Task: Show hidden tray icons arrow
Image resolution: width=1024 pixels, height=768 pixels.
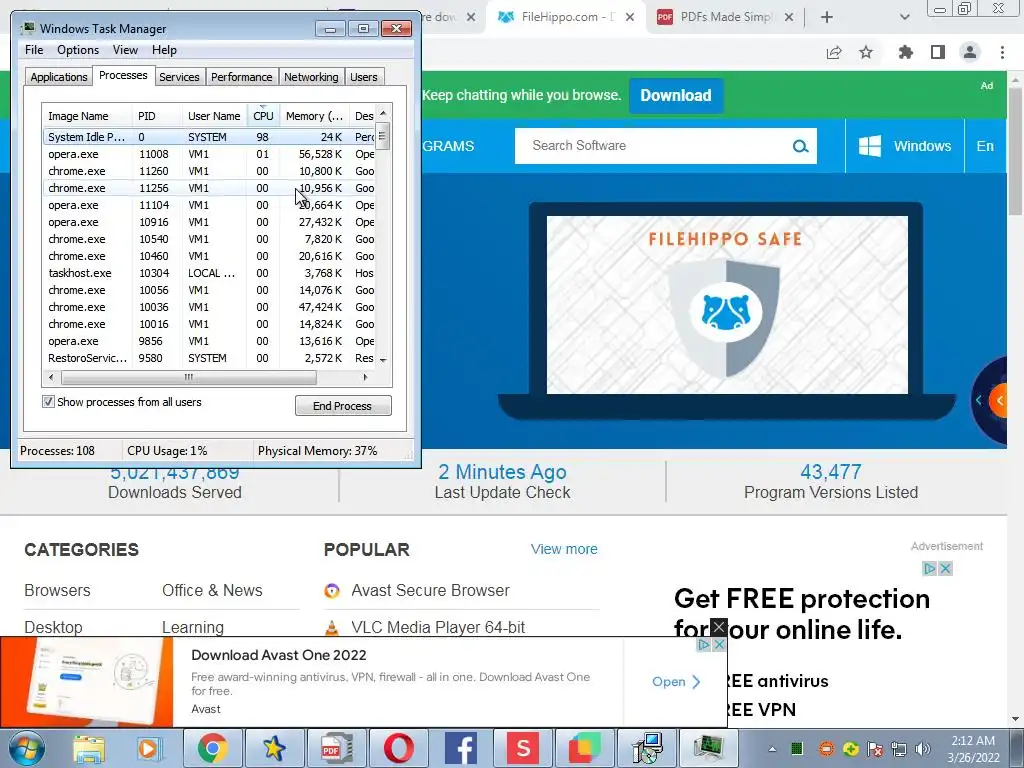Action: coord(773,749)
